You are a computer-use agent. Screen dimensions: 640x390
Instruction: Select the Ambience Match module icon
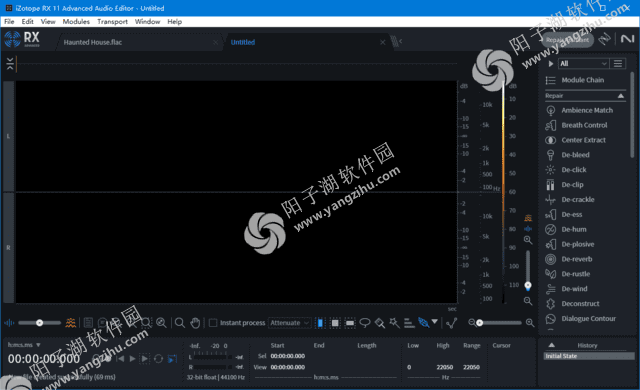tap(551, 111)
